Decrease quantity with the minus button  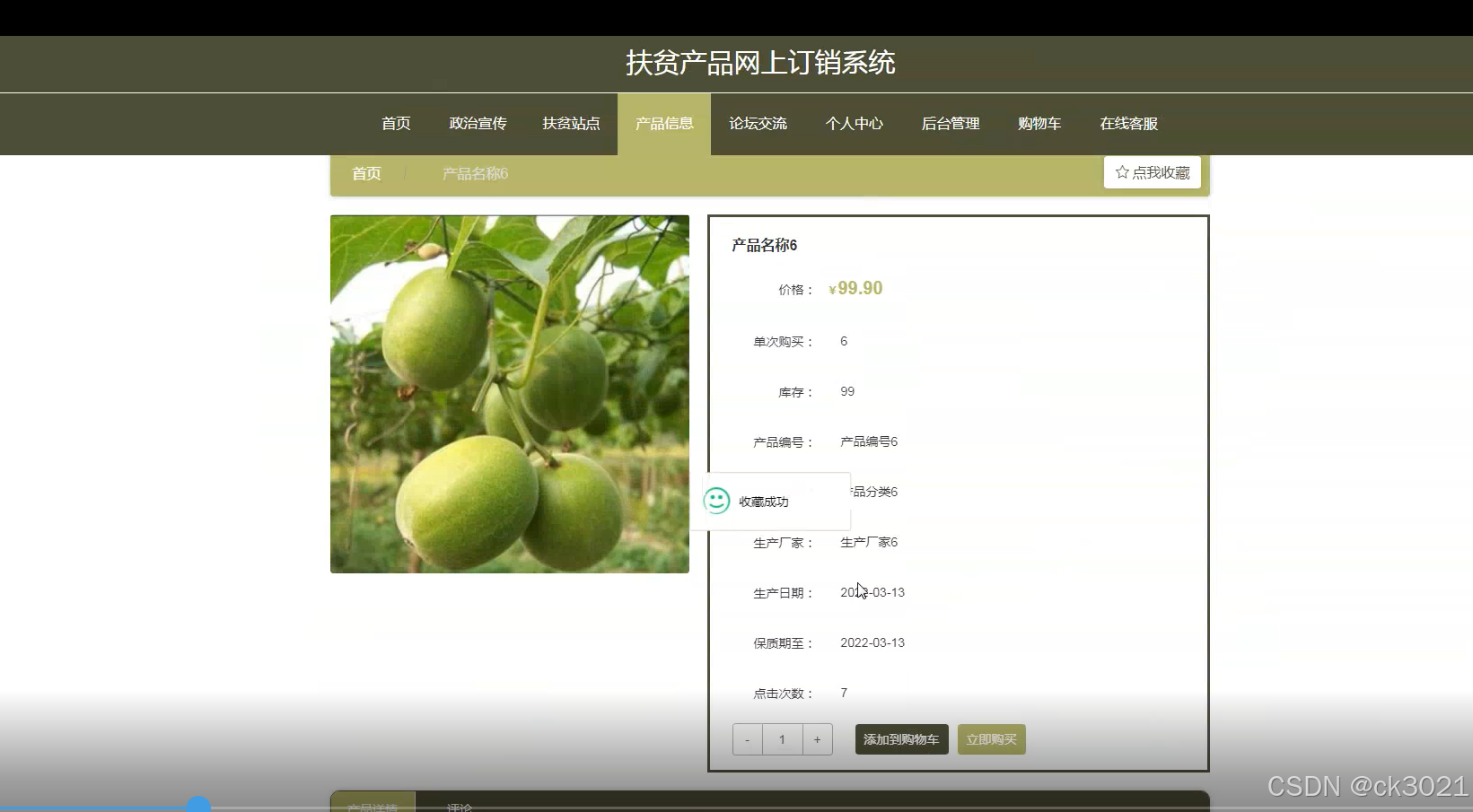click(747, 739)
